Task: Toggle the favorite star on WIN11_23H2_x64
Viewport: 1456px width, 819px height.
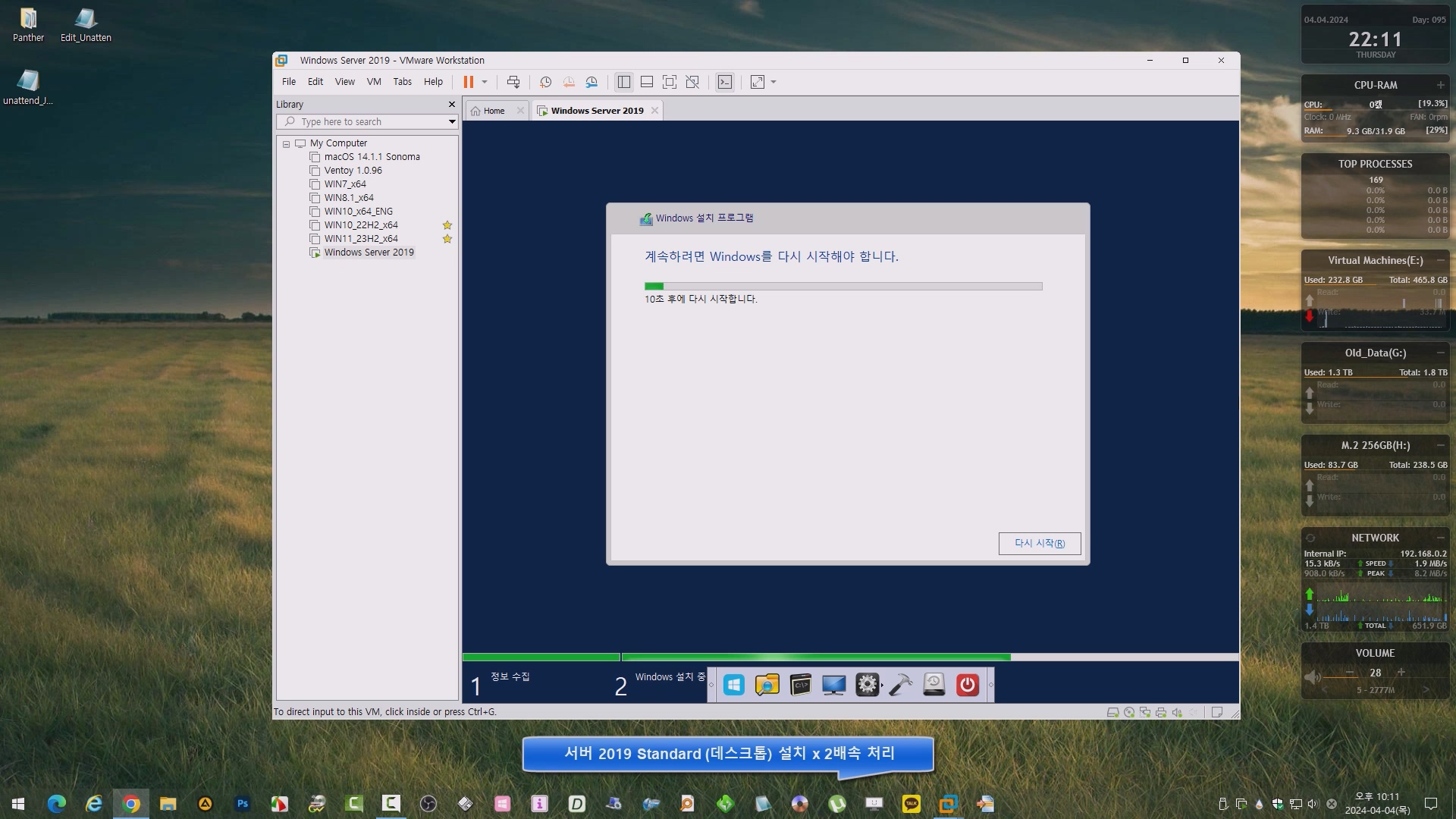Action: pos(447,239)
